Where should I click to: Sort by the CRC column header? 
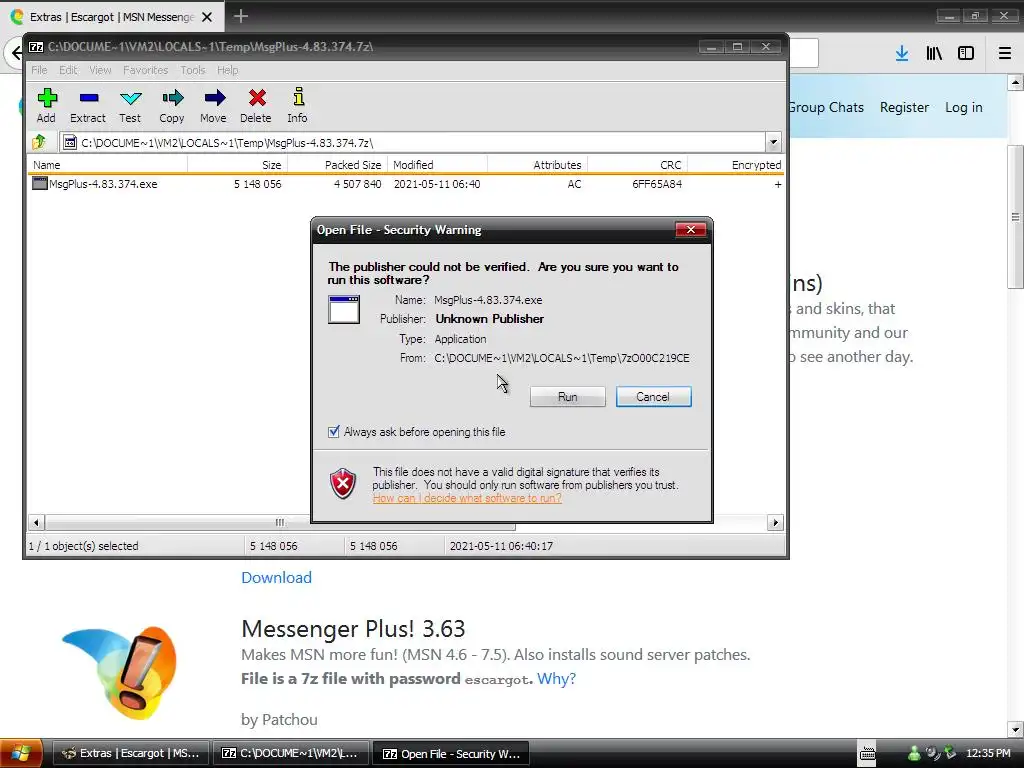click(x=637, y=165)
